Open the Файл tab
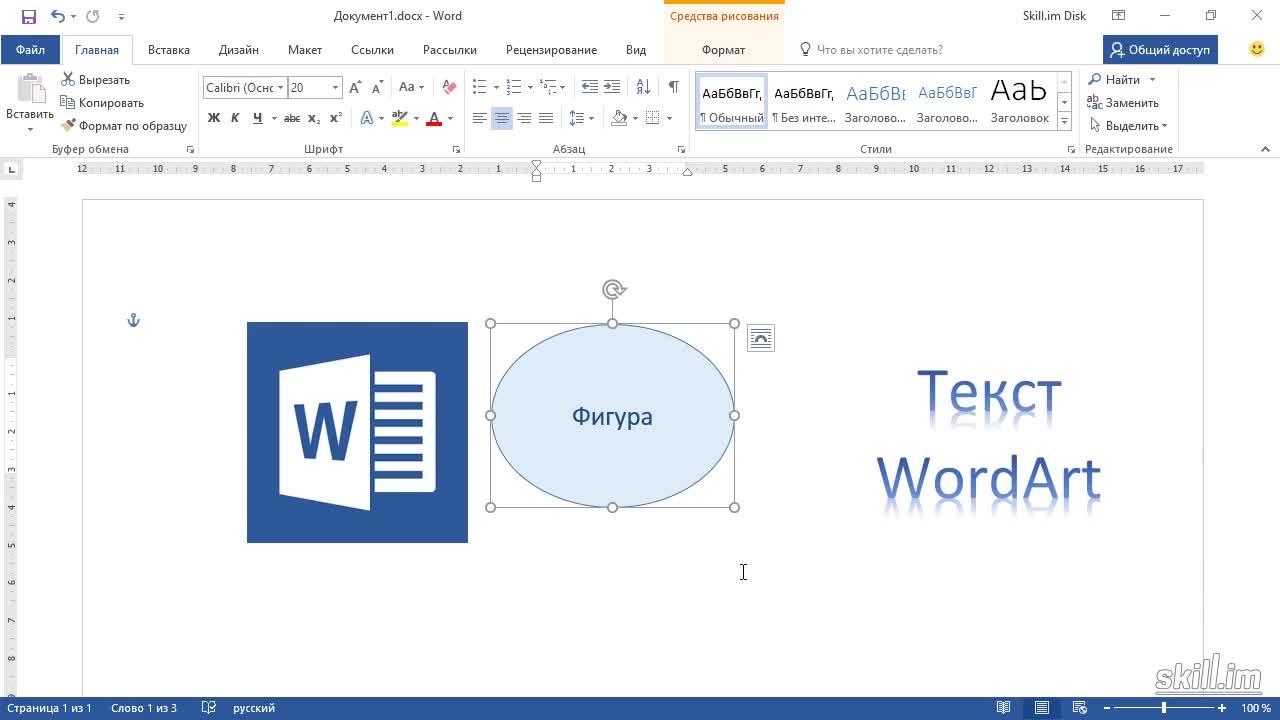Image resolution: width=1280 pixels, height=720 pixels. (x=30, y=50)
